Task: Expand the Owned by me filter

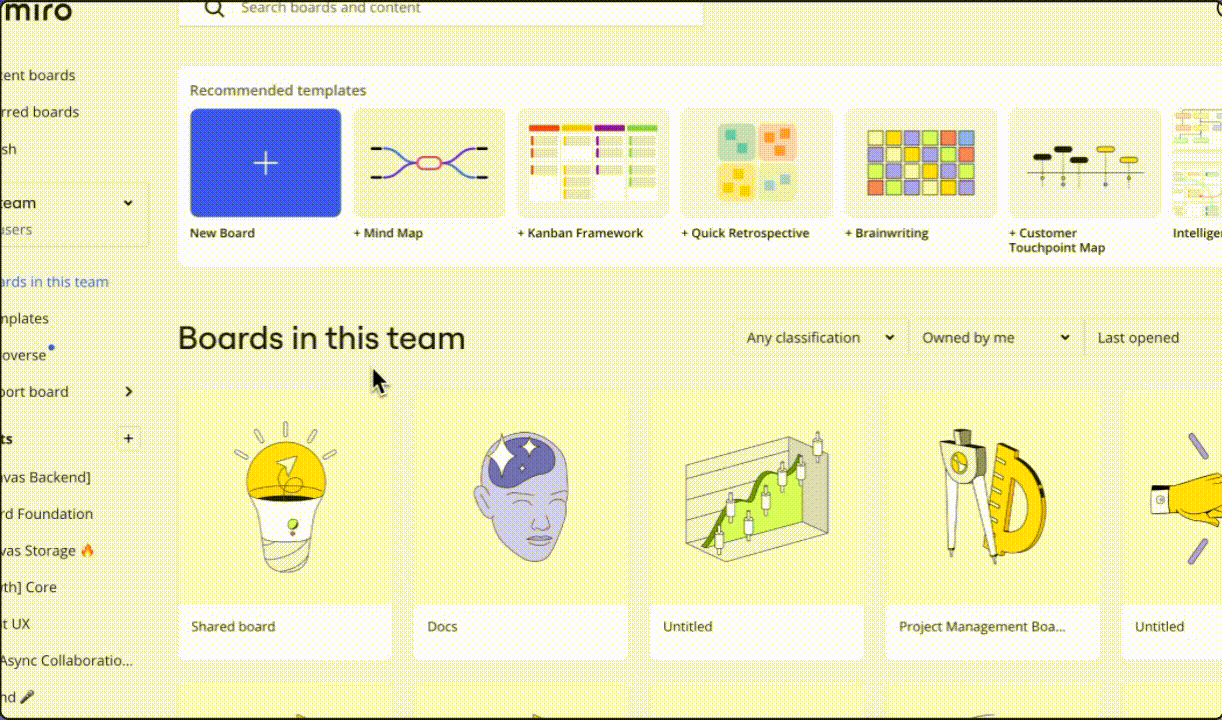Action: (995, 338)
